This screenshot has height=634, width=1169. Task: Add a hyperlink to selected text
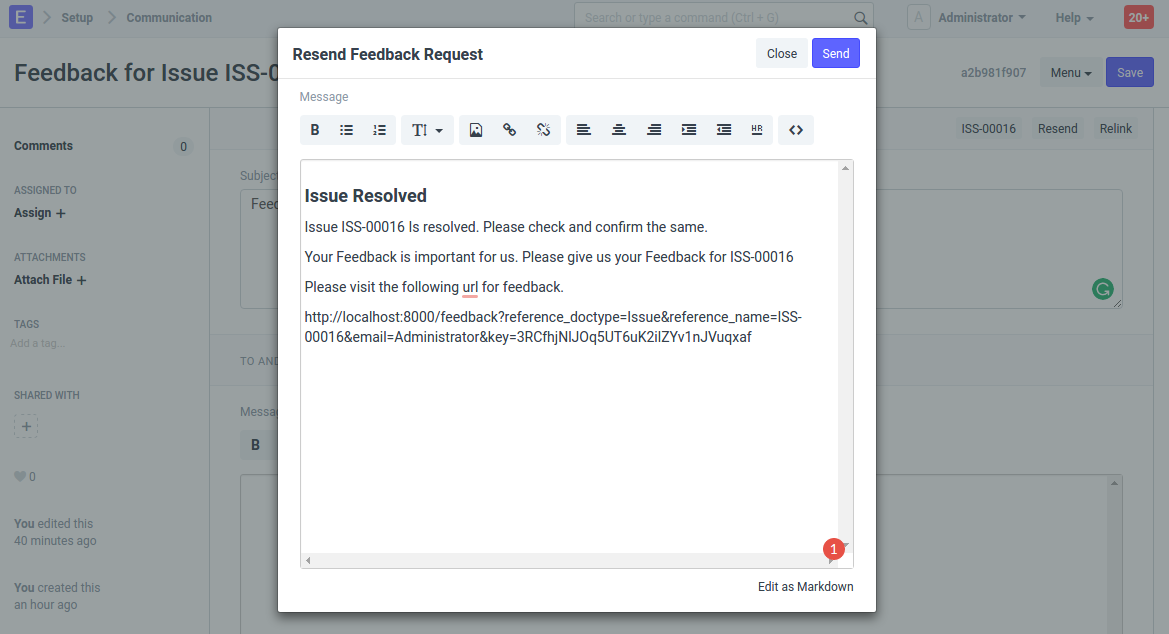(509, 130)
